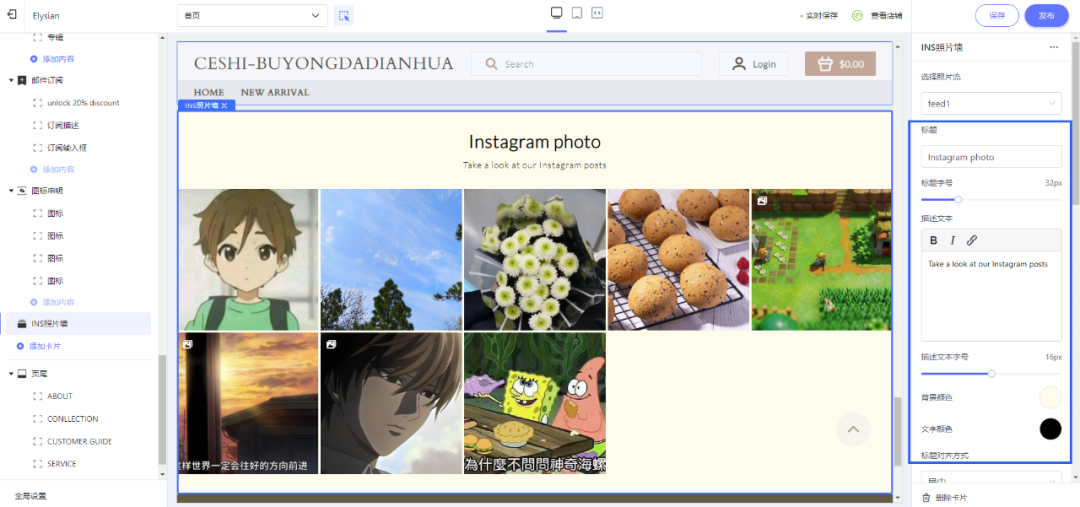Select the 订阅输入框 item
This screenshot has height=507, width=1080.
pos(67,147)
